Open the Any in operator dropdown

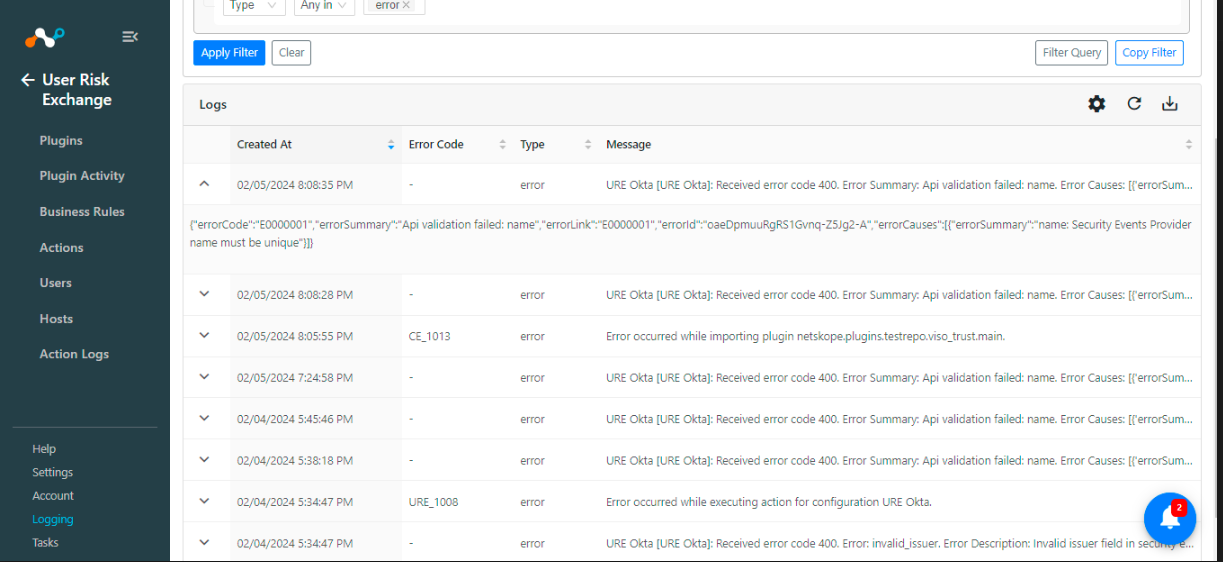pyautogui.click(x=325, y=6)
